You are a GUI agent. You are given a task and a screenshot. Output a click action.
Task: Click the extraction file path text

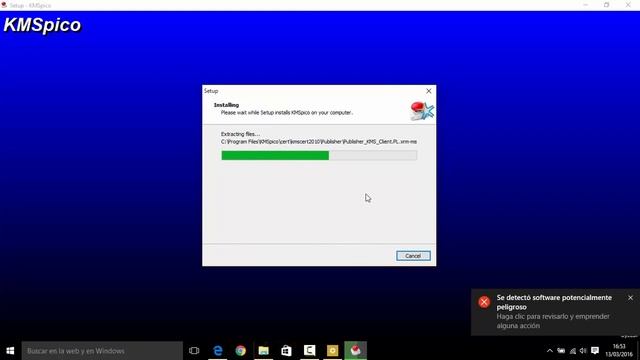[x=319, y=142]
